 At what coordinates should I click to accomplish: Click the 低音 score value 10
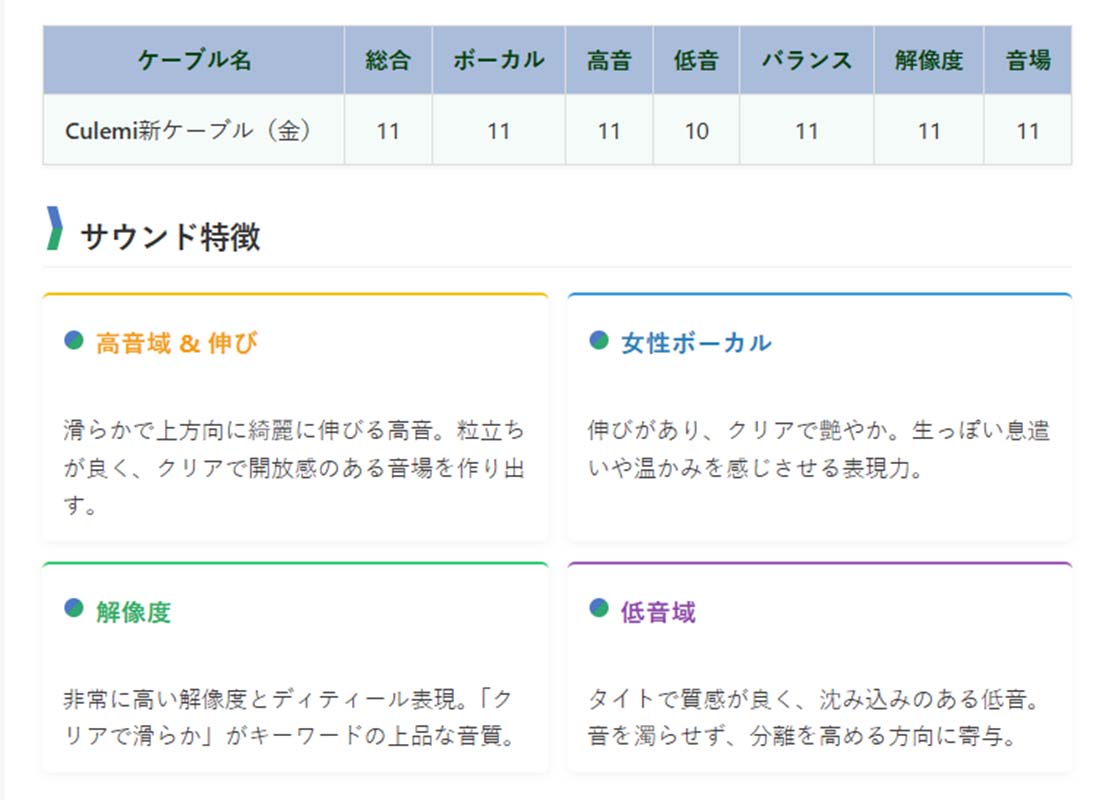(x=696, y=131)
